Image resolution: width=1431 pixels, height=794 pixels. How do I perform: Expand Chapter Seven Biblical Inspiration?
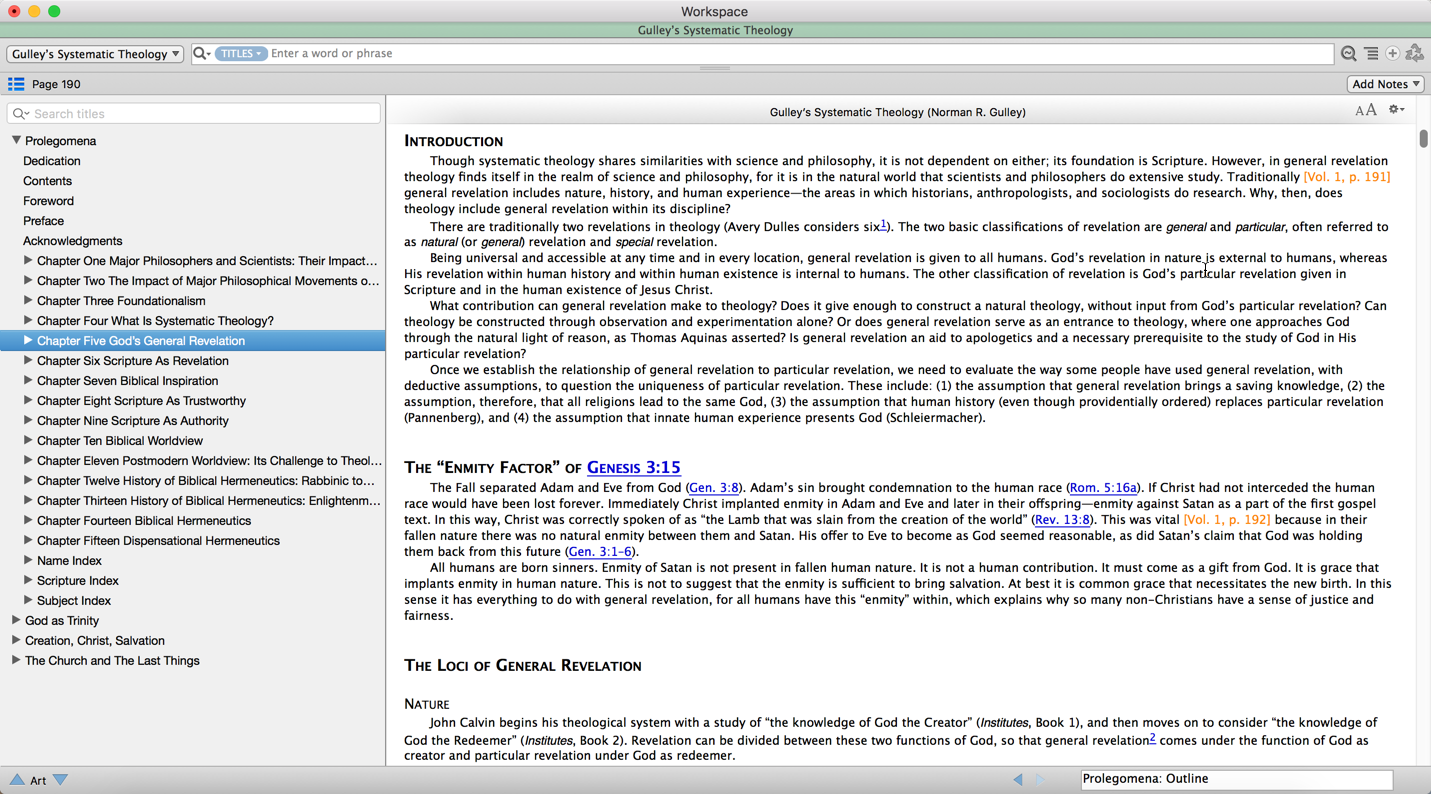pyautogui.click(x=28, y=380)
